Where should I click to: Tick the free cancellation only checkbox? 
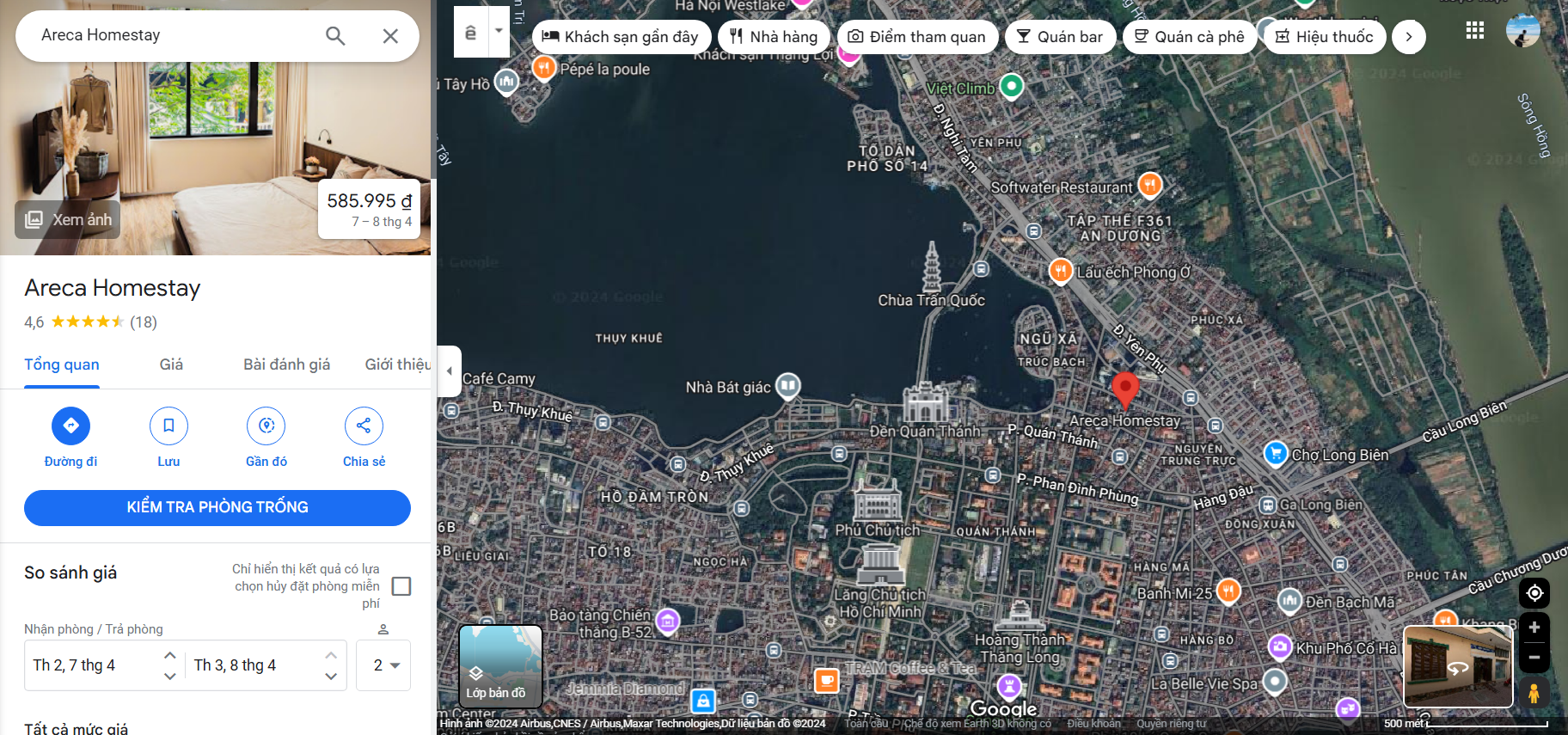coord(401,586)
